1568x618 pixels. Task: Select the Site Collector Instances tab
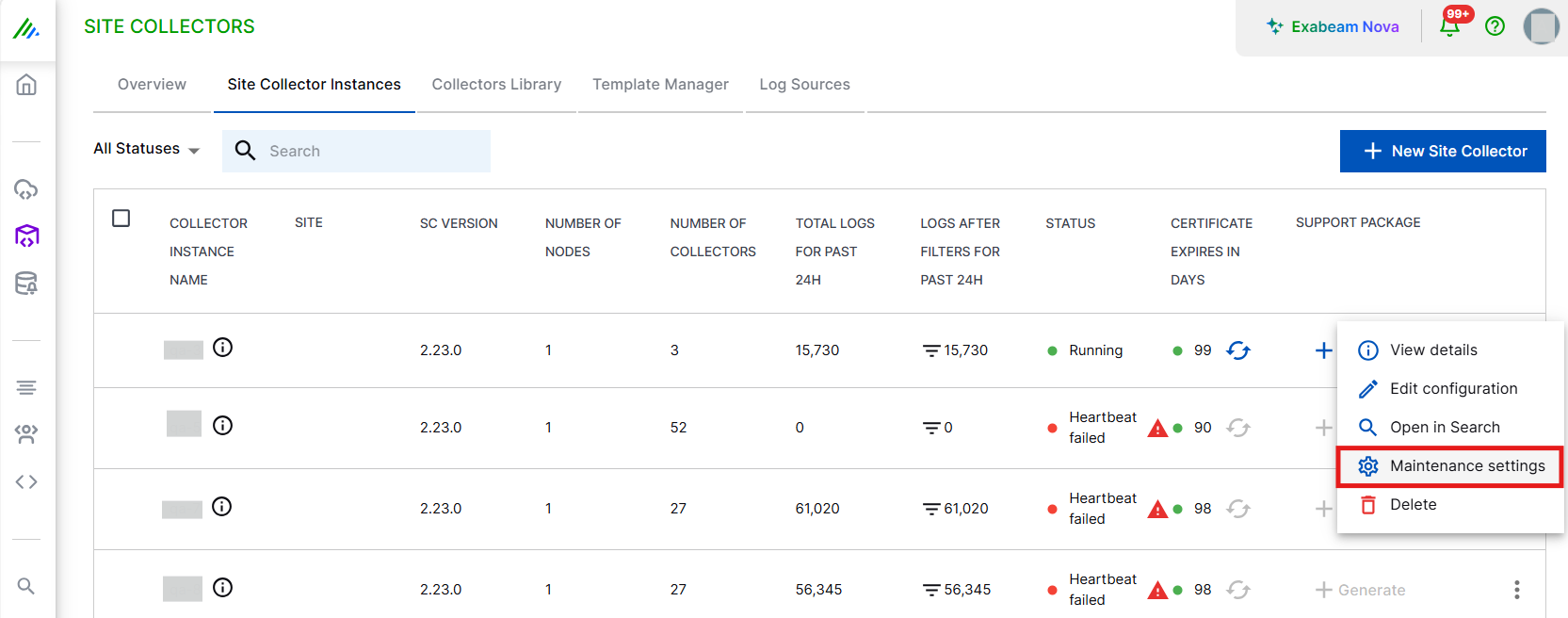pos(314,85)
